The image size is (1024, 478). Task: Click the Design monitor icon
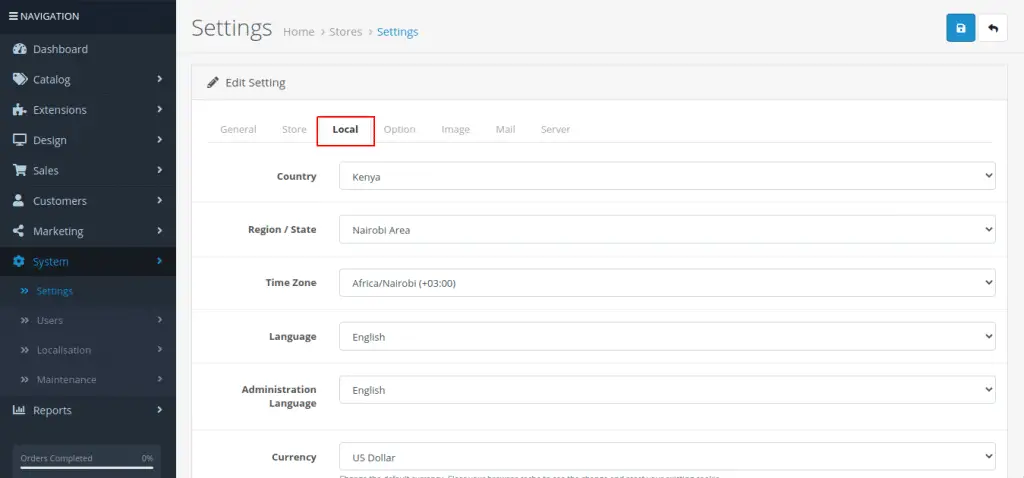[20, 140]
